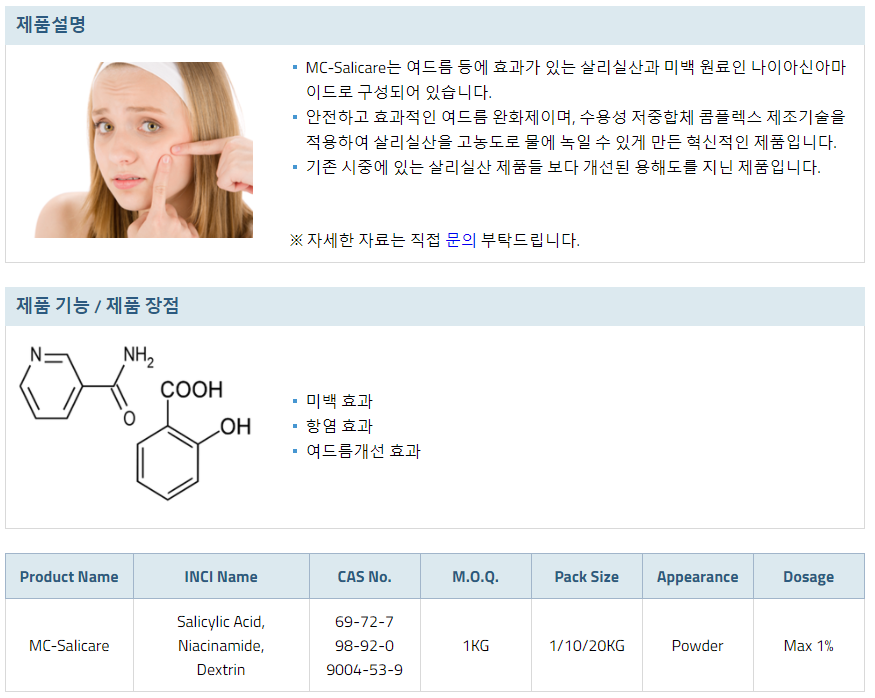Click the woman's face product photo
The height and width of the screenshot is (698, 875).
[x=143, y=150]
